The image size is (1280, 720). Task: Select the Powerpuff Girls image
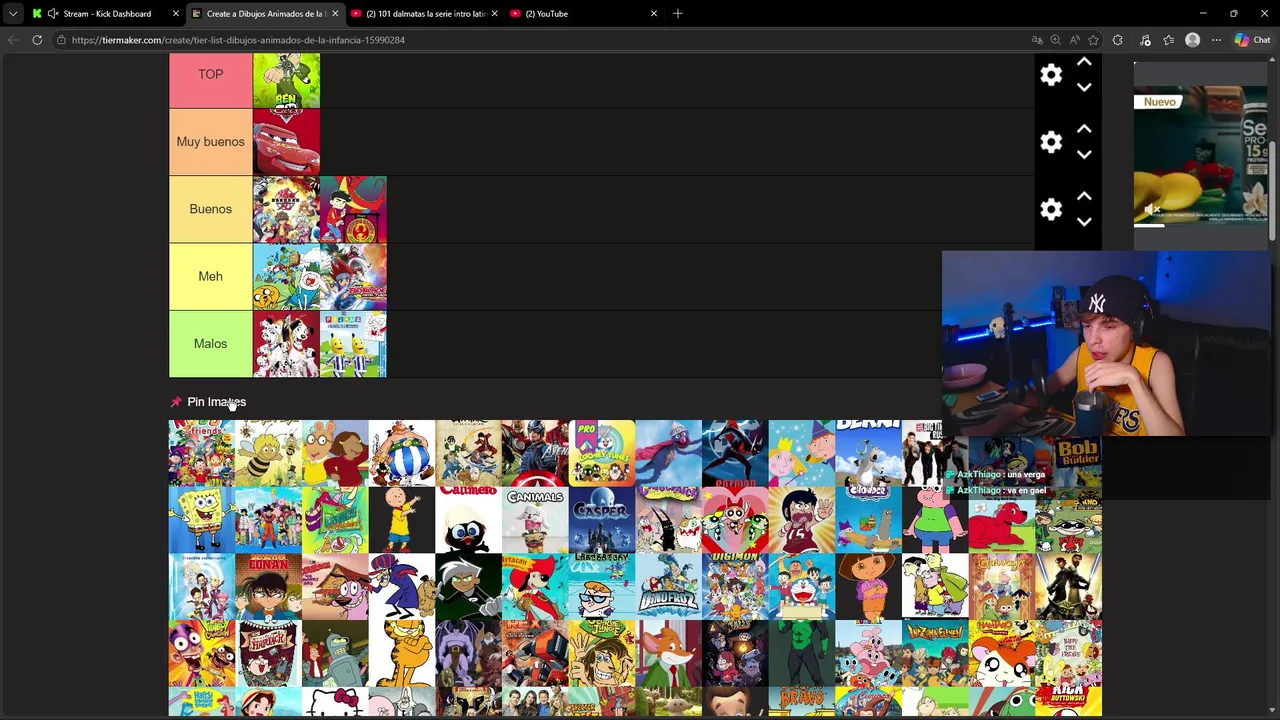(x=735, y=519)
